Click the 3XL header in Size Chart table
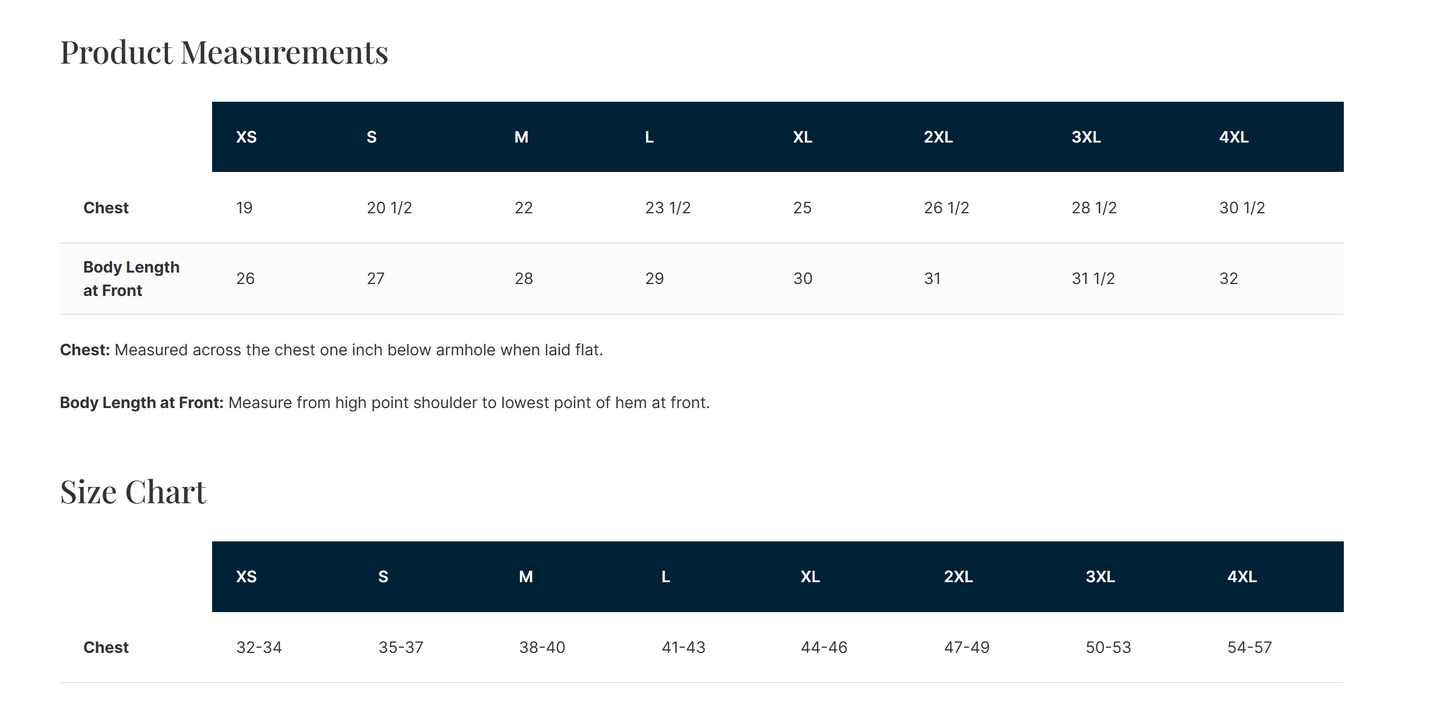This screenshot has height=728, width=1445. tap(1100, 577)
